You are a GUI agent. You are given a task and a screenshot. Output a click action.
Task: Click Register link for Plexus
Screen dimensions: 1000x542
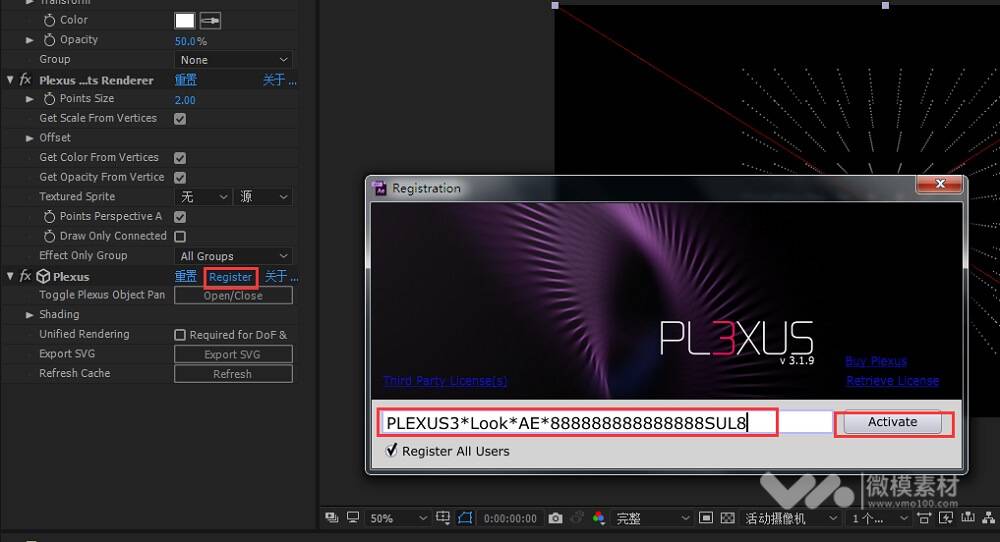pos(230,277)
